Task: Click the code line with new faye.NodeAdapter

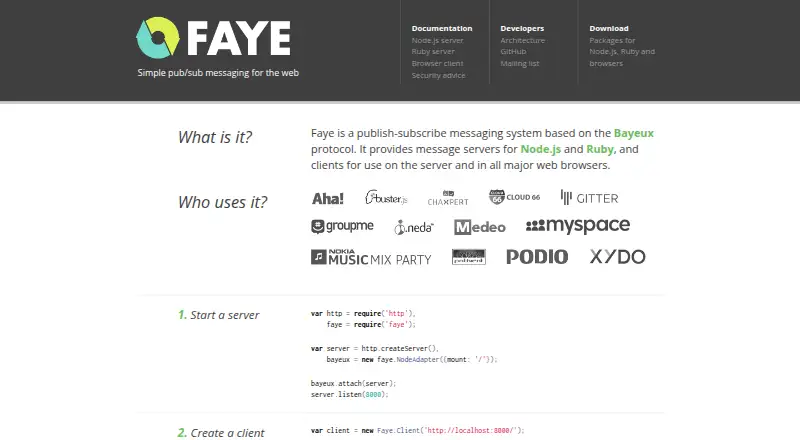Action: click(412, 360)
